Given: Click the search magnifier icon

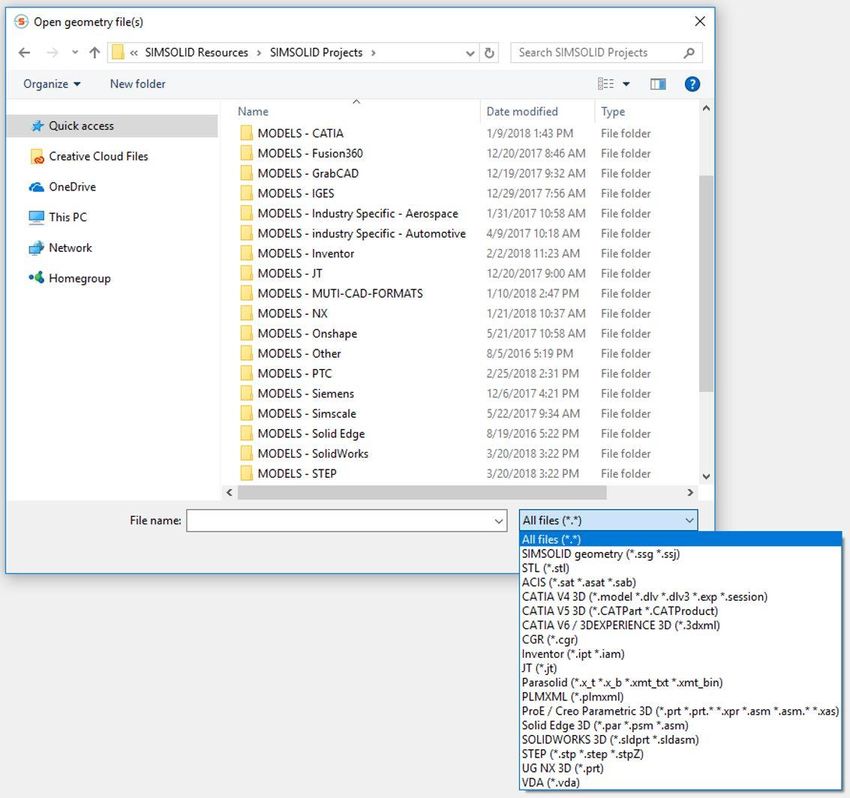Looking at the screenshot, I should coord(689,53).
